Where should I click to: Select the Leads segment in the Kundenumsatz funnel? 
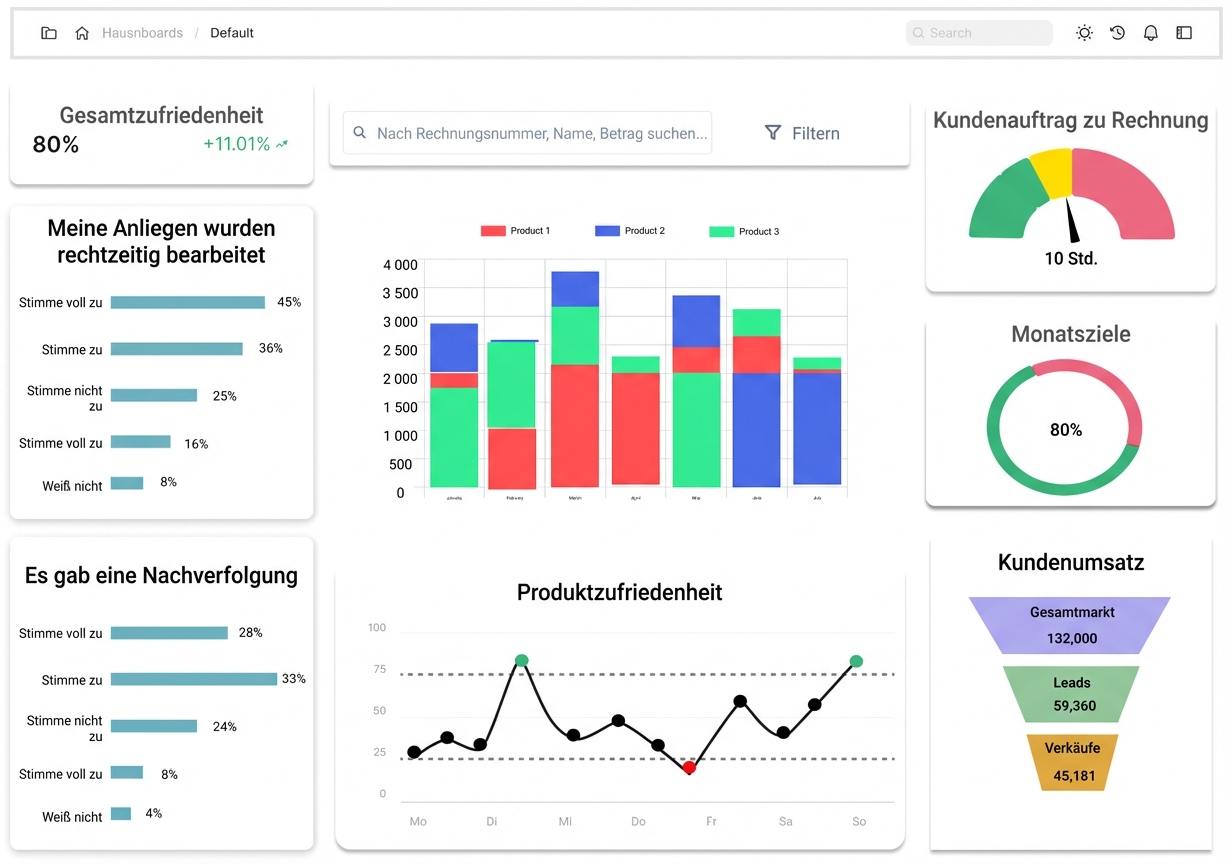[x=1072, y=690]
